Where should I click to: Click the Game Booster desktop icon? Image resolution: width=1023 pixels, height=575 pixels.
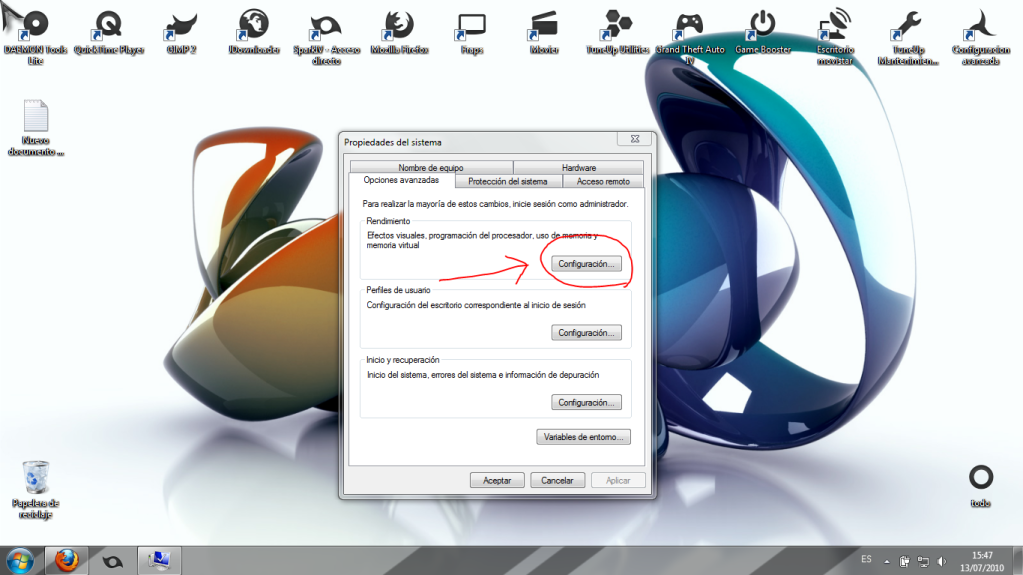point(763,27)
